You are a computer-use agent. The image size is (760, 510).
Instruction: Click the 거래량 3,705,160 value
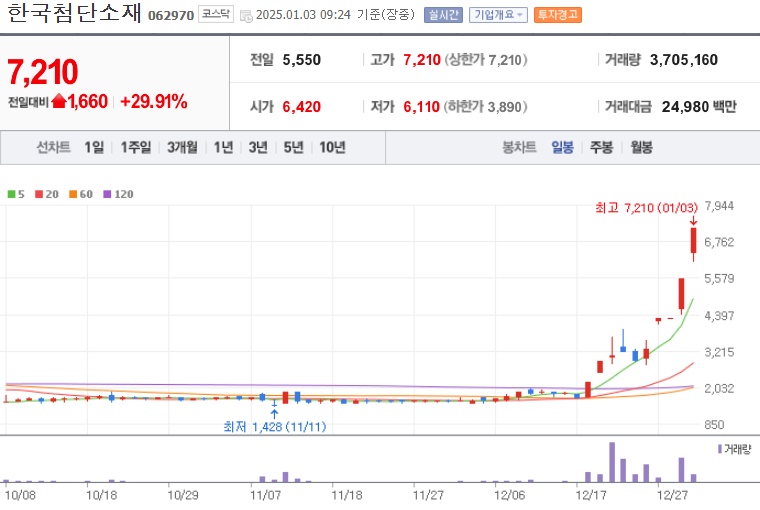coord(683,60)
